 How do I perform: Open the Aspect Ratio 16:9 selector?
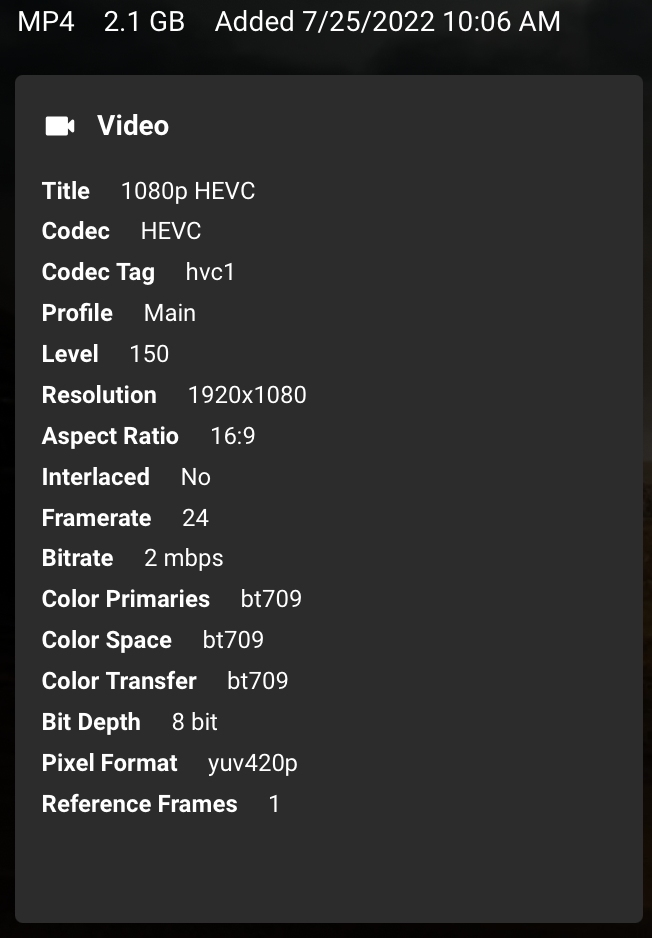(231, 436)
